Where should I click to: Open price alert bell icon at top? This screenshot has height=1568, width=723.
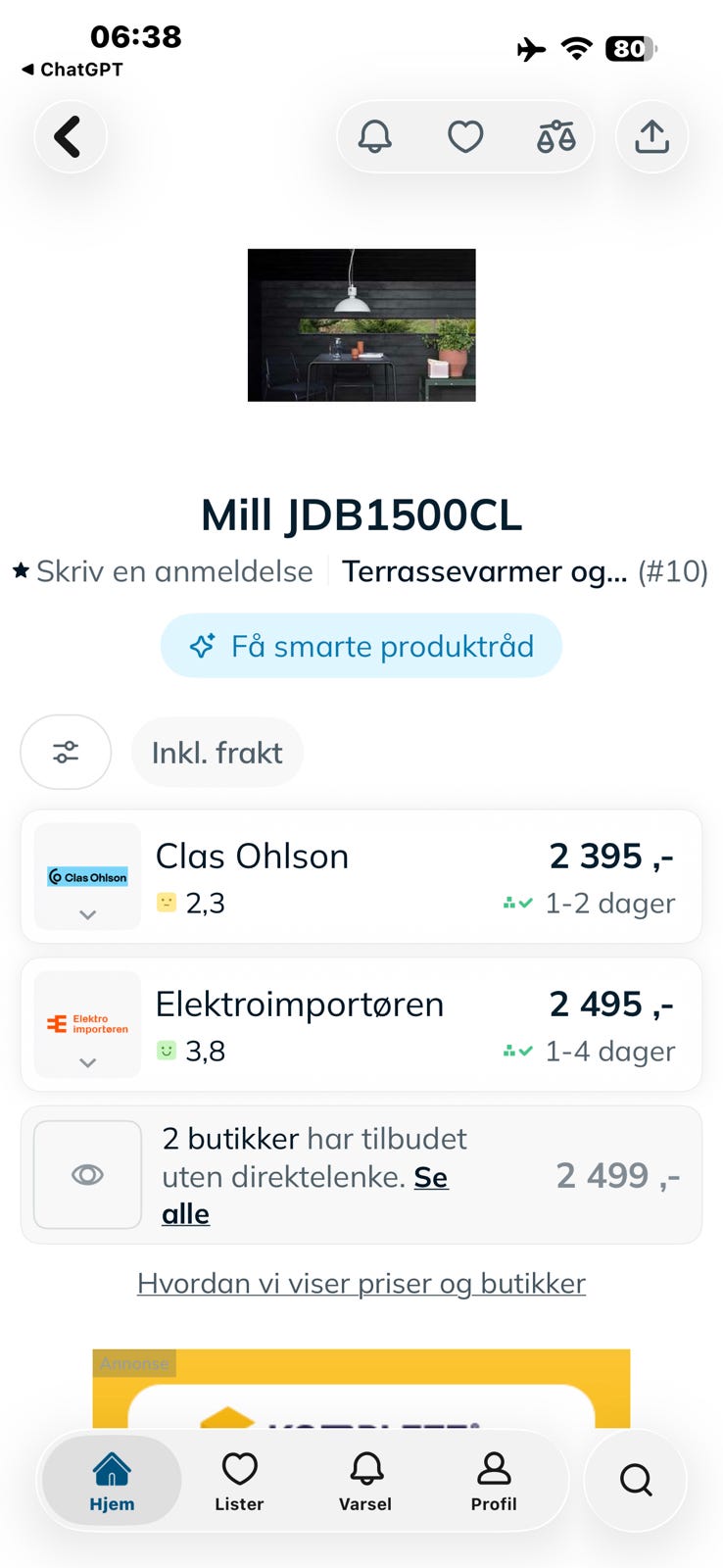(374, 137)
